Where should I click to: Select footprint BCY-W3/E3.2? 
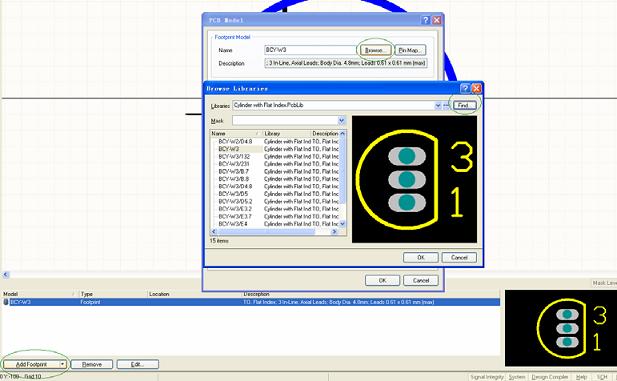click(x=235, y=209)
